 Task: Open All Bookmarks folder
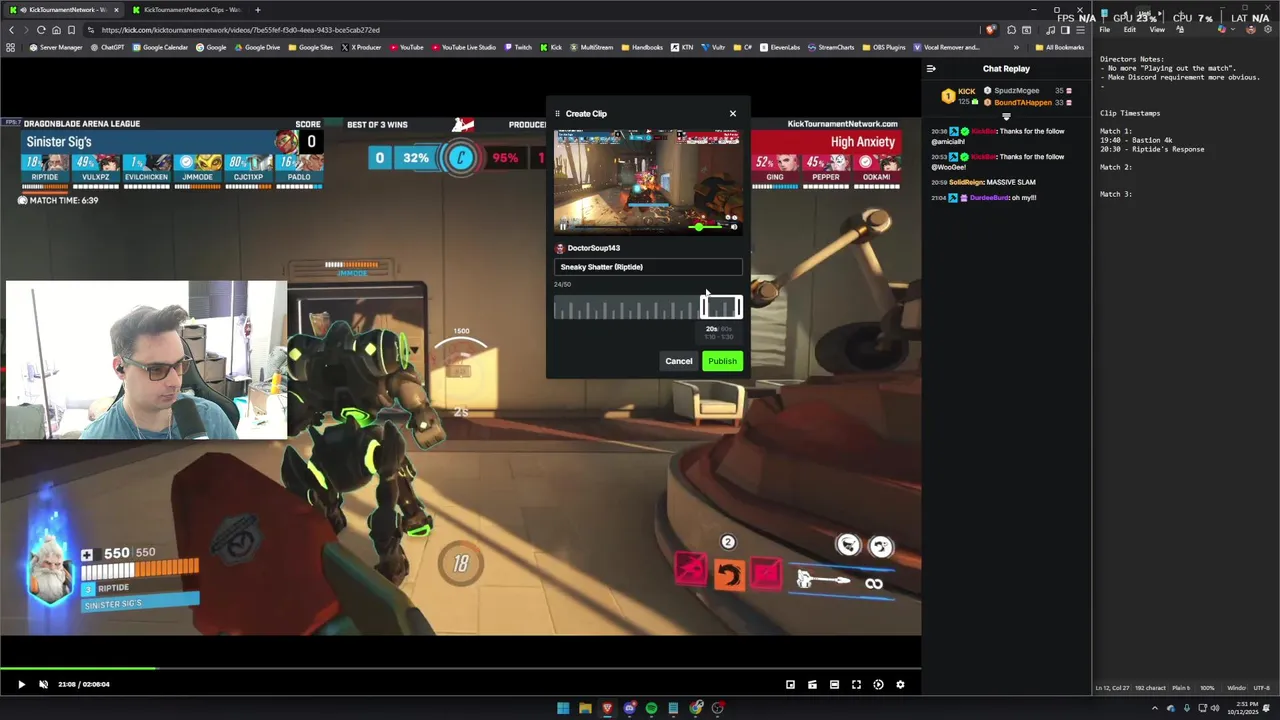tap(1060, 47)
